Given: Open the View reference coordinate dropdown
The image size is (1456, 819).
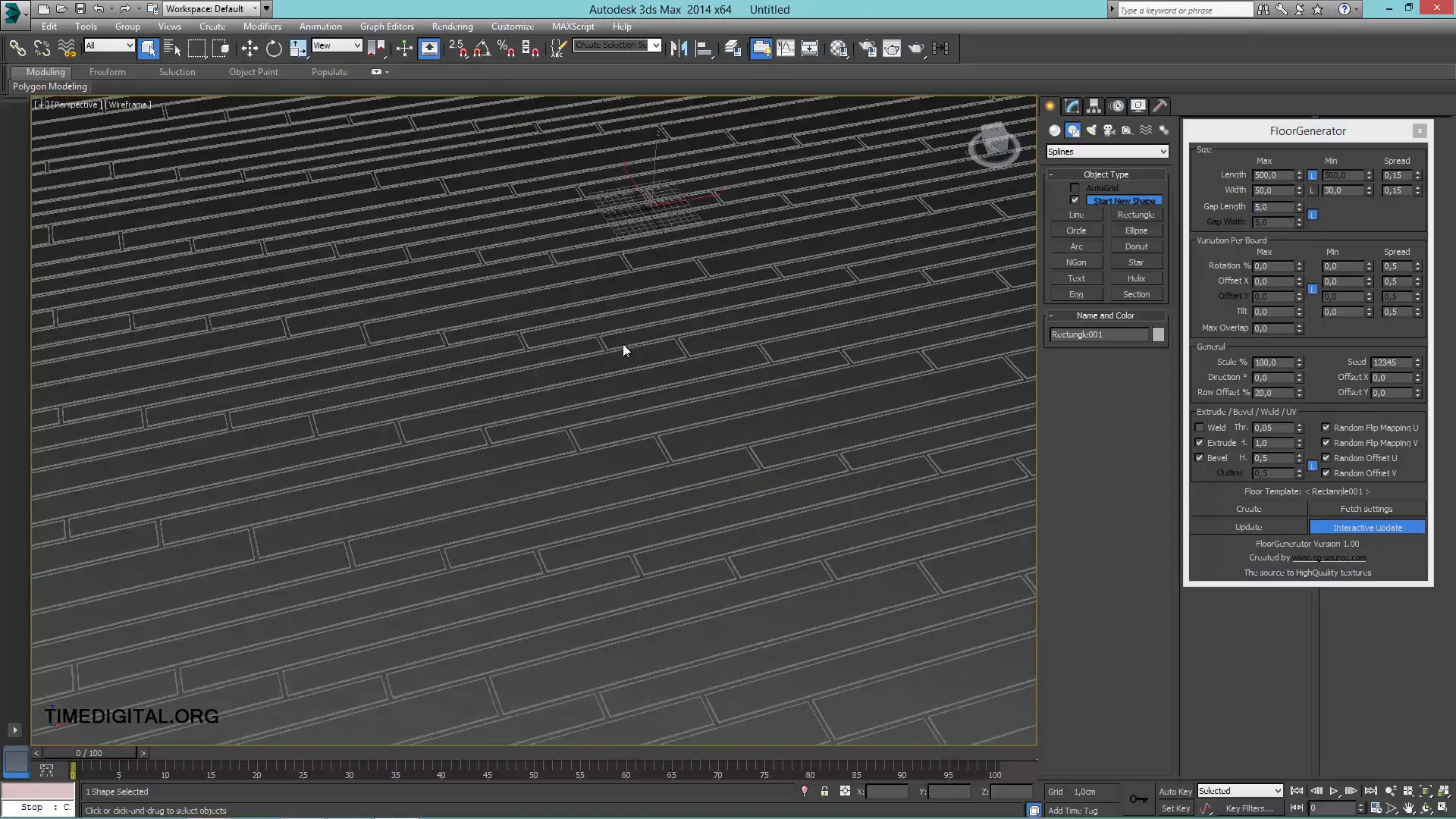Looking at the screenshot, I should coord(337,45).
